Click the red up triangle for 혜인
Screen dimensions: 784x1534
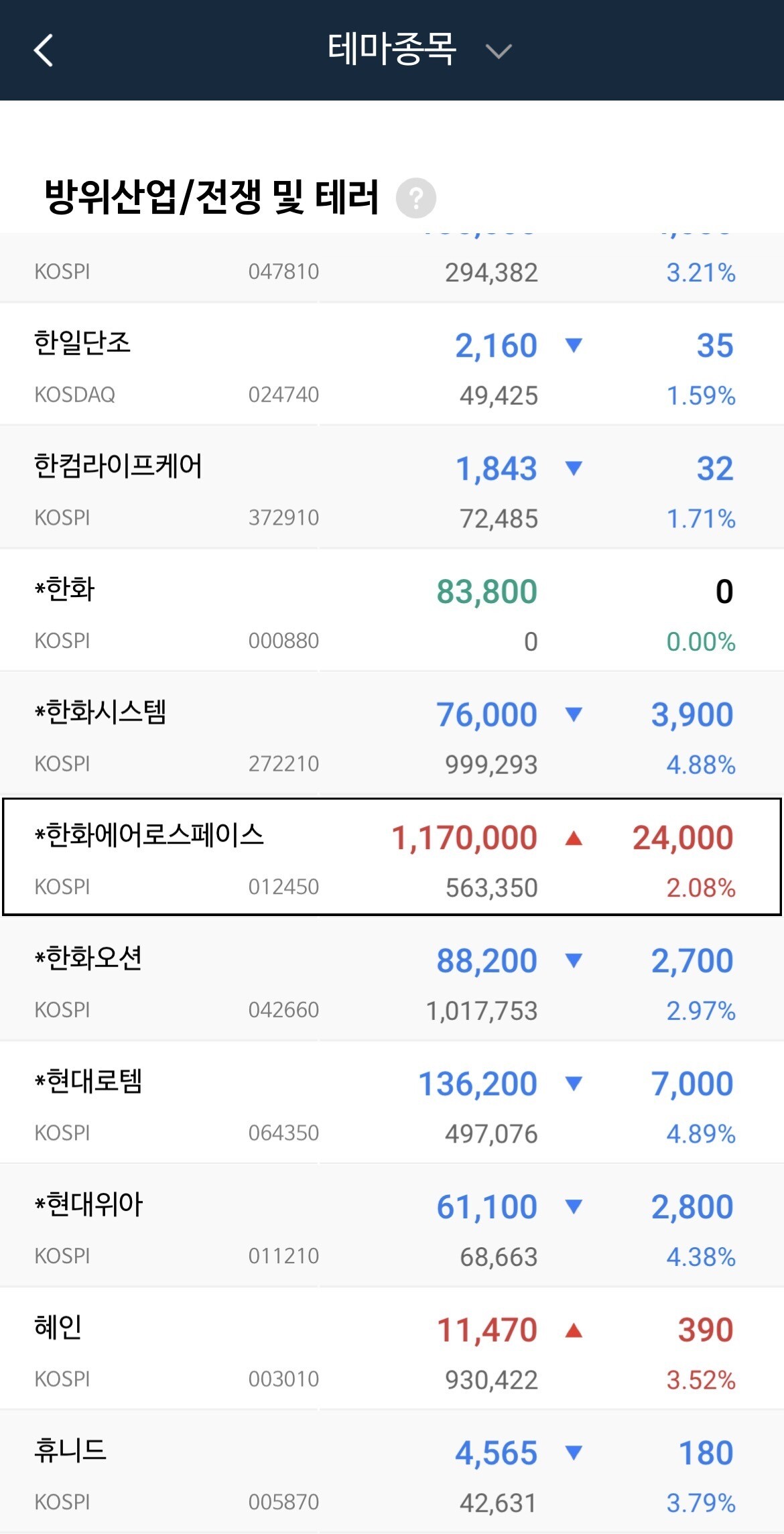[x=574, y=1330]
